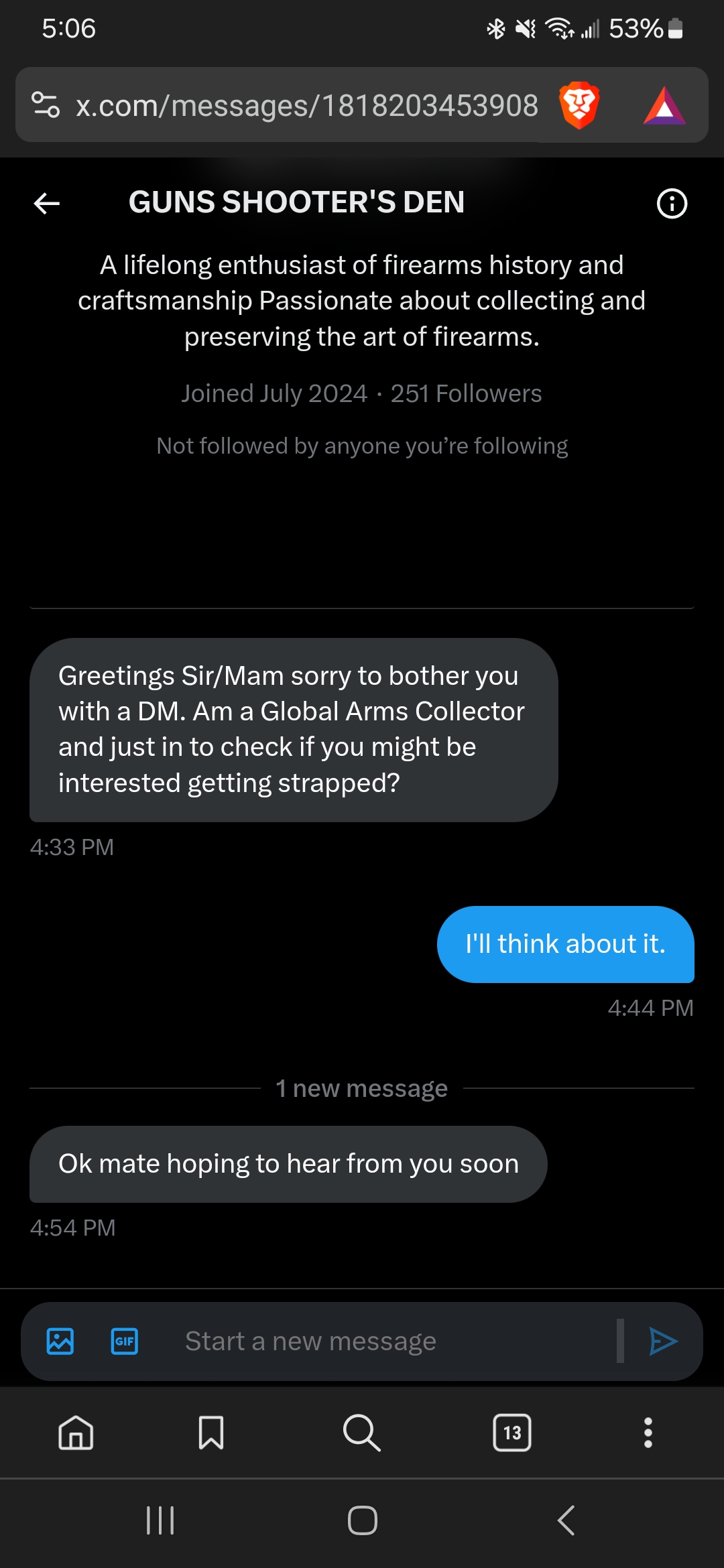Screen dimensions: 724x1568
Task: Attach a photo using image icon
Action: [x=60, y=1342]
